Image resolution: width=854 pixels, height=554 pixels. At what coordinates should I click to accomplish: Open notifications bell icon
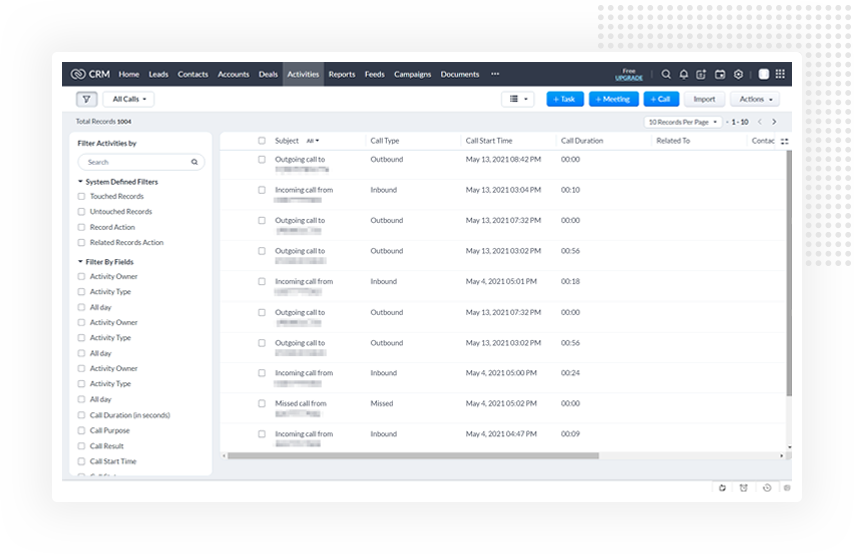684,74
